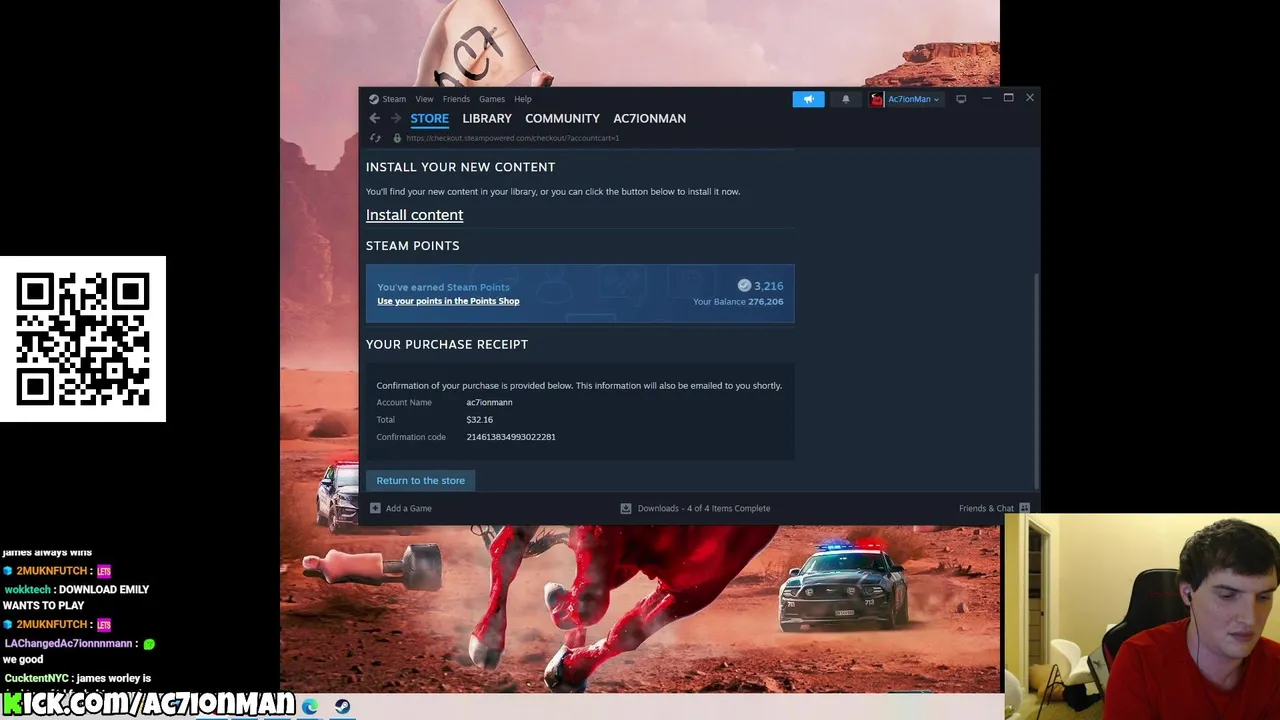Open the Help menu

click(x=523, y=99)
